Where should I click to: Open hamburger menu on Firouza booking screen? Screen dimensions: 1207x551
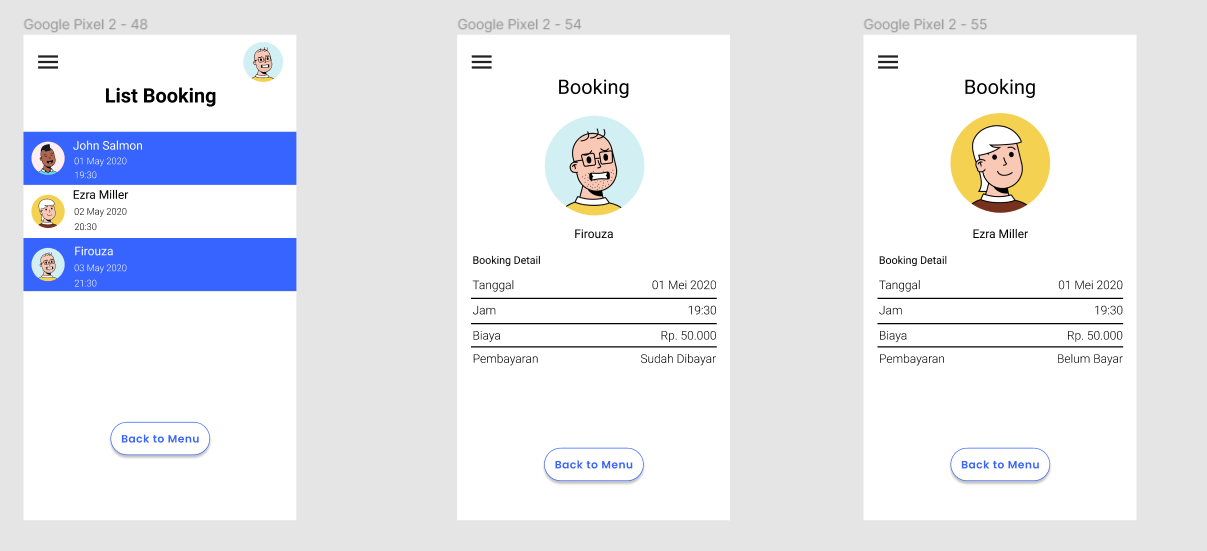pyautogui.click(x=482, y=62)
